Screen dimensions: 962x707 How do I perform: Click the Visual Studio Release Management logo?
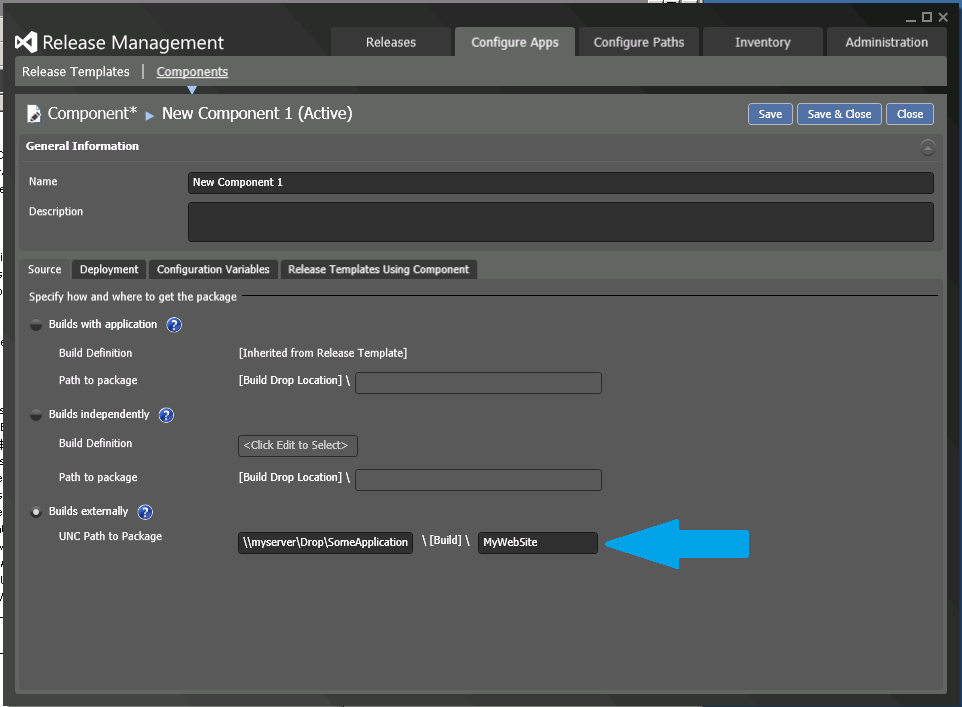tap(26, 42)
